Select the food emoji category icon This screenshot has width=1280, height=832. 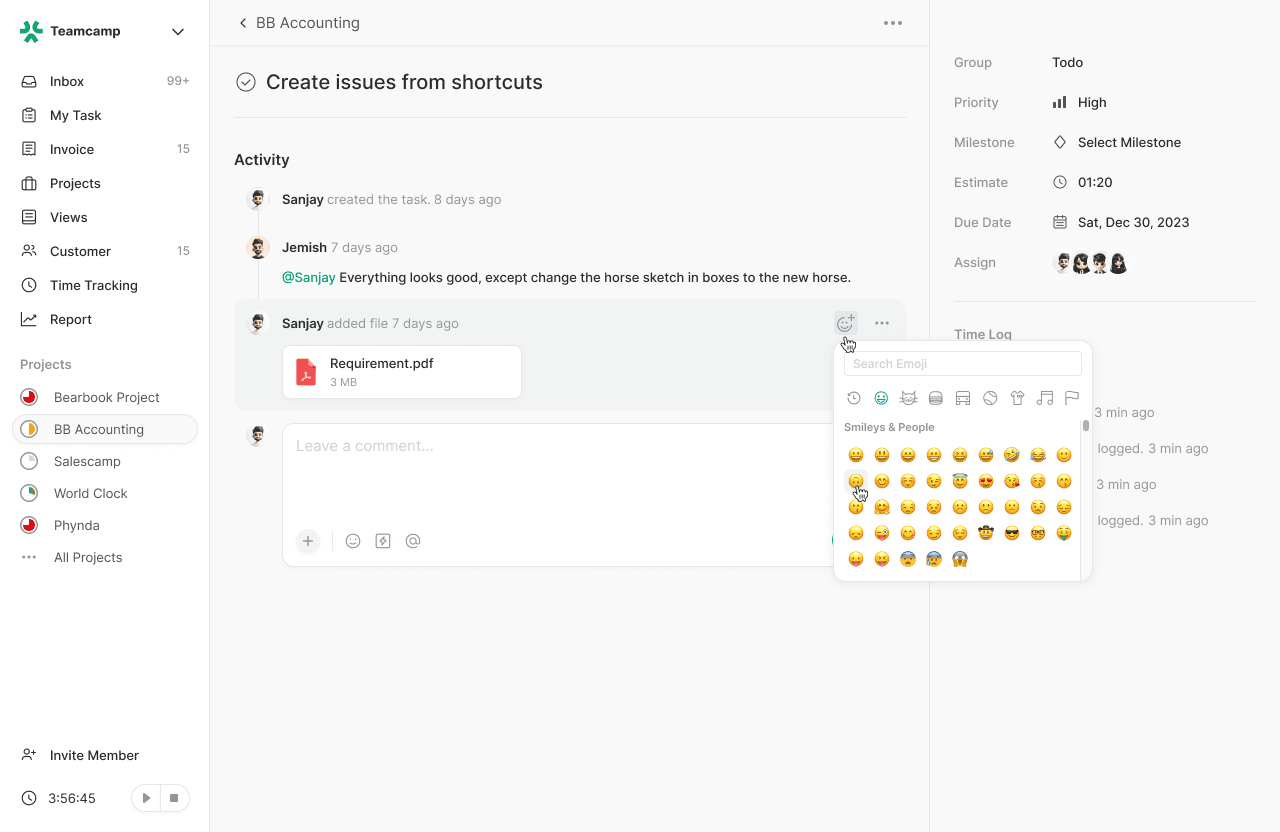click(936, 398)
